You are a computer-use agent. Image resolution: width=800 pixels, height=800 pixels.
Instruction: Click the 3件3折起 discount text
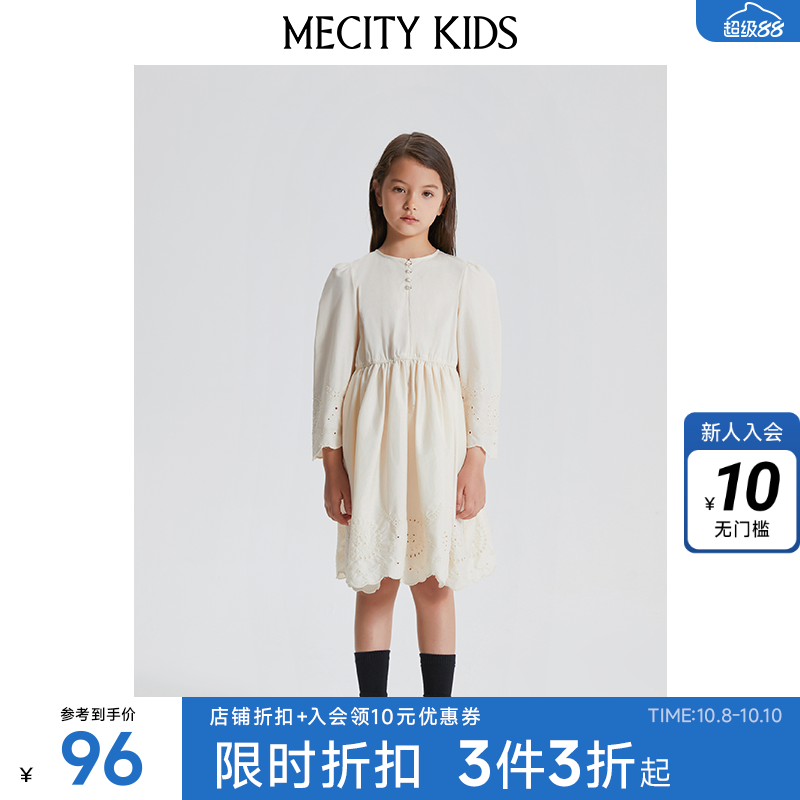point(564,765)
